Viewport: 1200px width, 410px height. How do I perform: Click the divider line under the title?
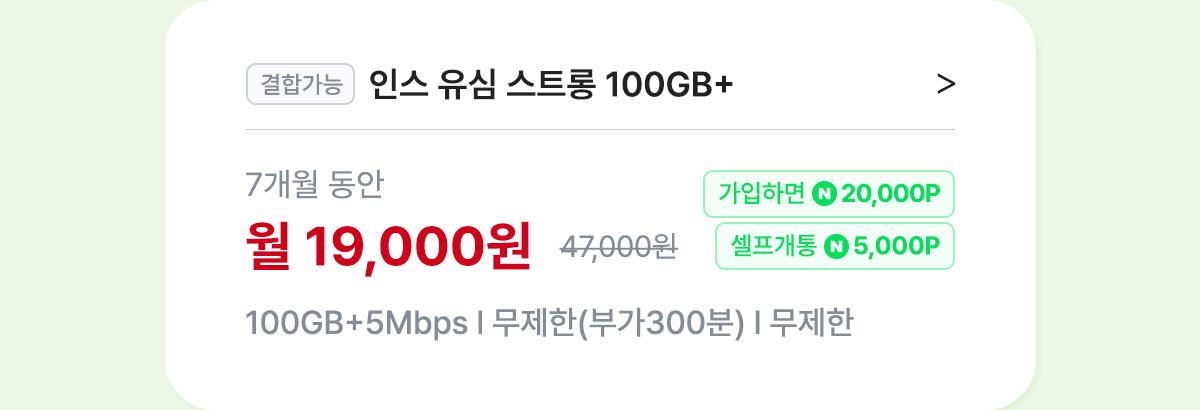tap(600, 129)
